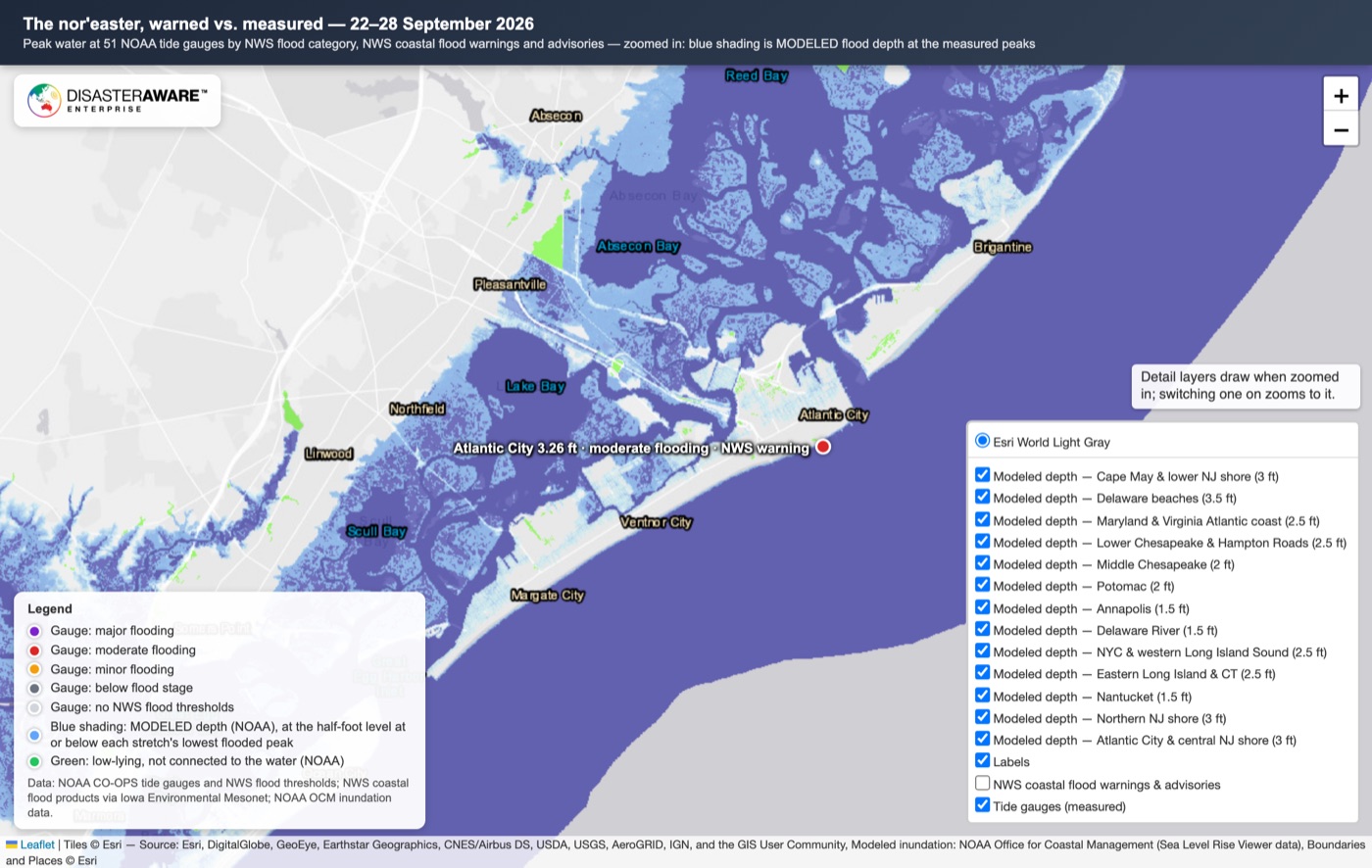Zoom in with the plus button
This screenshot has width=1372, height=868.
(1341, 95)
